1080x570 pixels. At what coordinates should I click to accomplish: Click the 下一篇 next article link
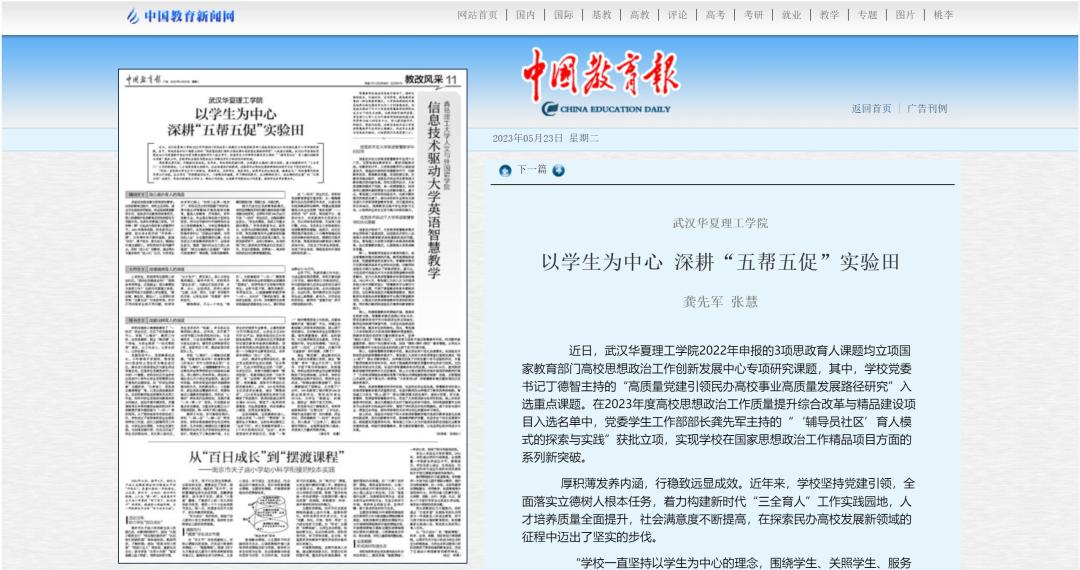(532, 170)
